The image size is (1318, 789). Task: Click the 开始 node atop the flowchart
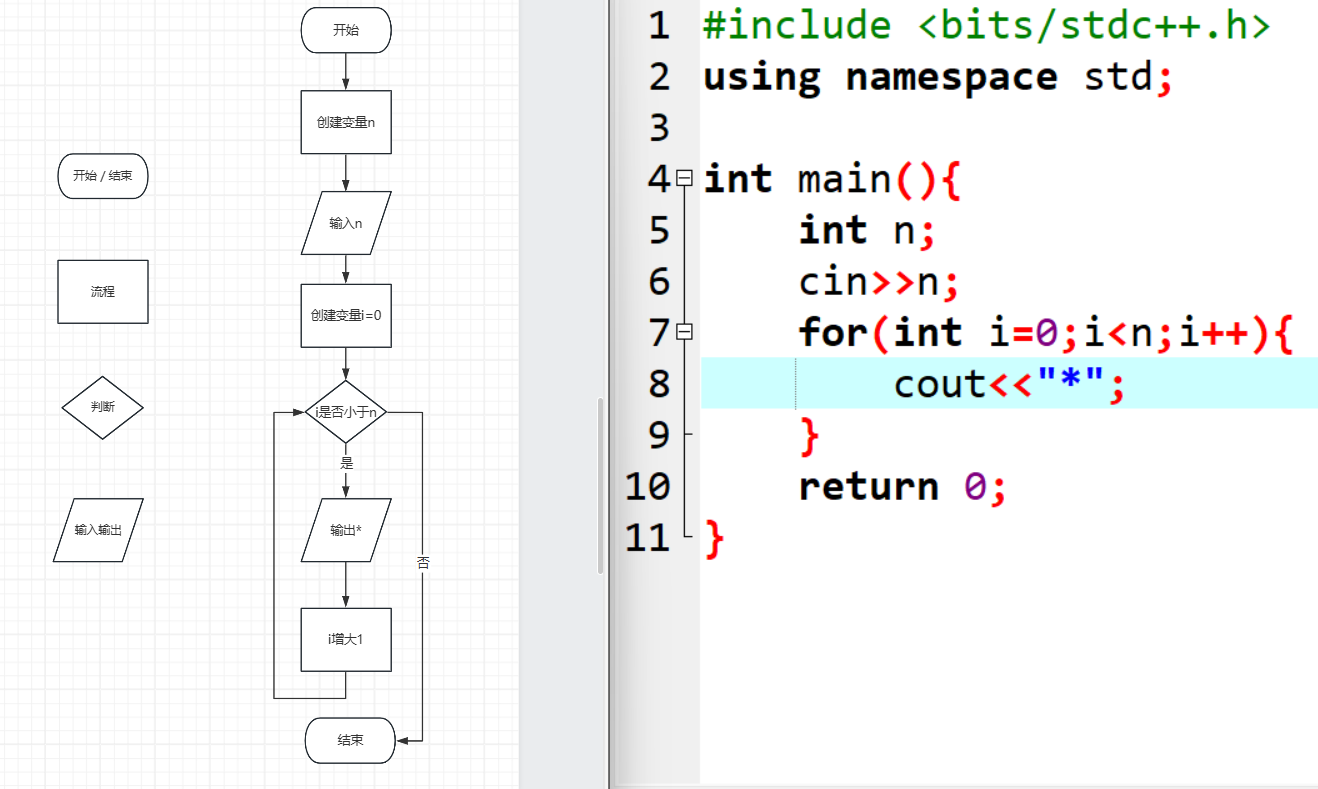coord(346,30)
